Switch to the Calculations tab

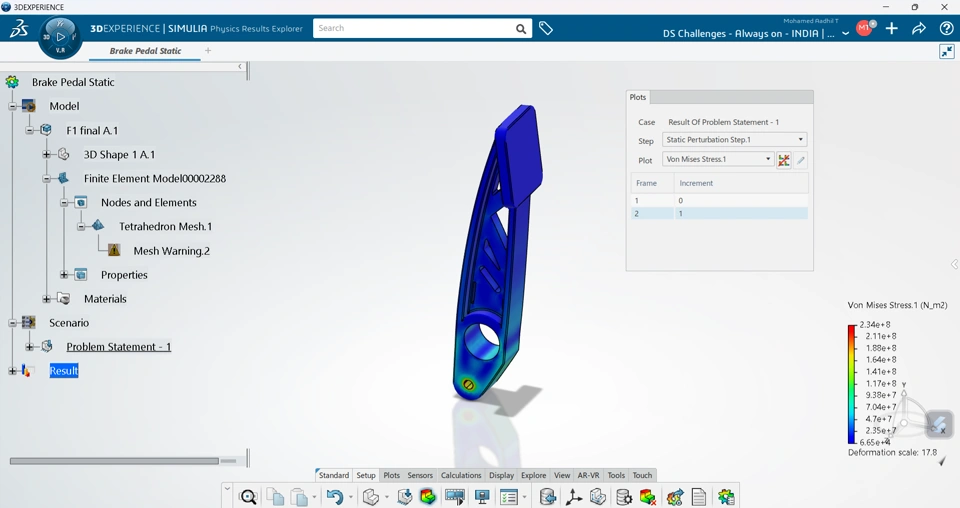pos(461,475)
